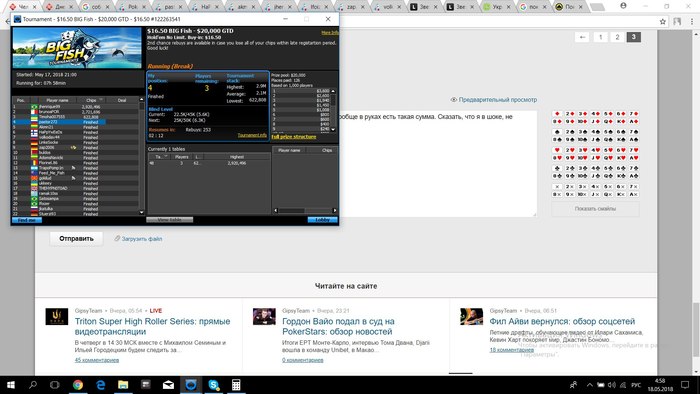Sort tables by the table number column

[158, 157]
